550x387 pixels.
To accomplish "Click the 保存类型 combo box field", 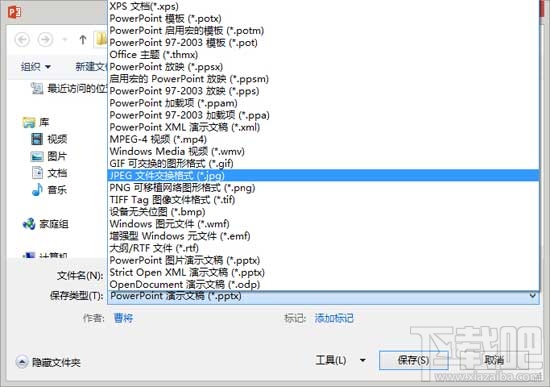I will point(323,296).
